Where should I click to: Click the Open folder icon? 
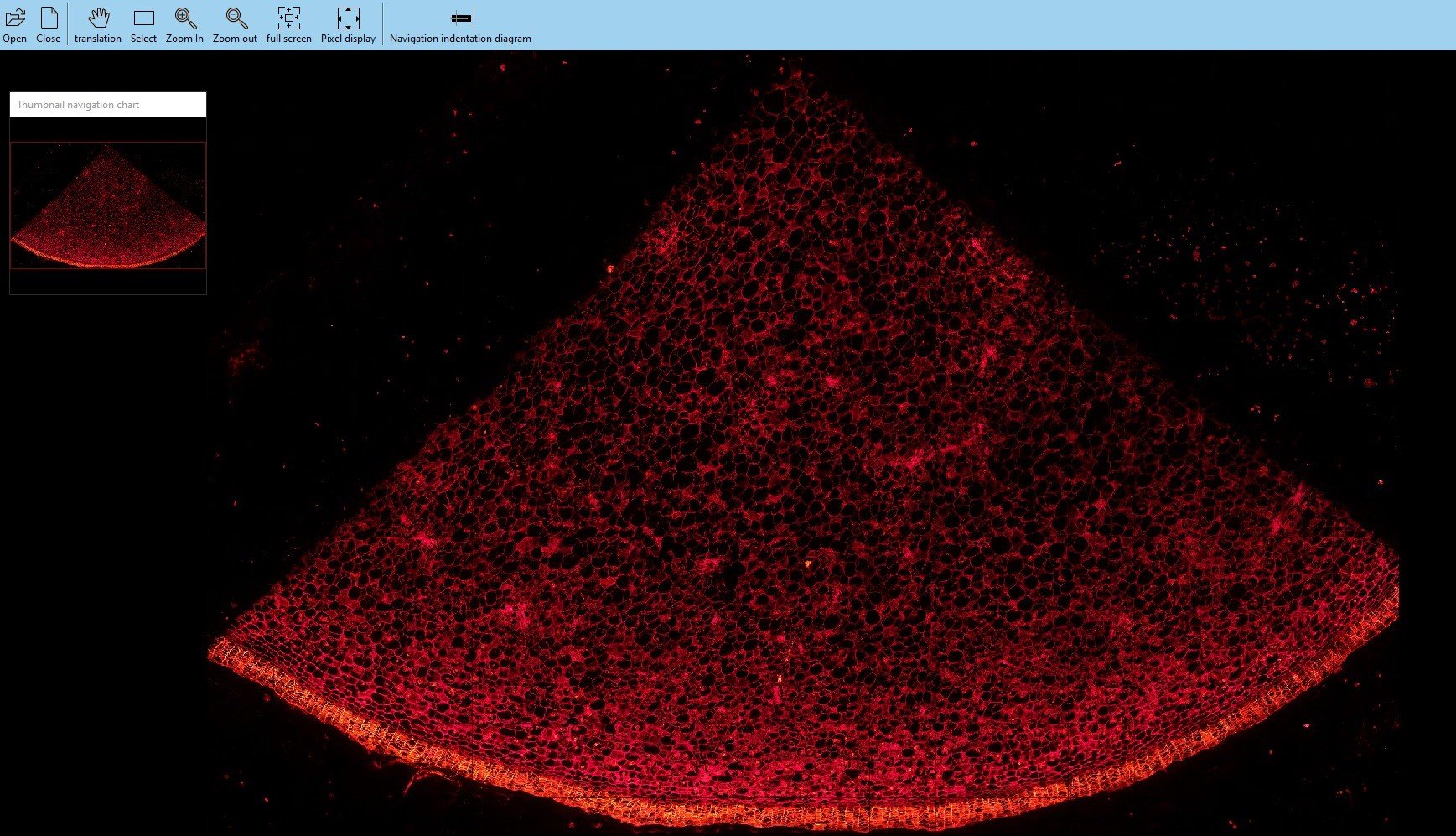click(x=15, y=18)
